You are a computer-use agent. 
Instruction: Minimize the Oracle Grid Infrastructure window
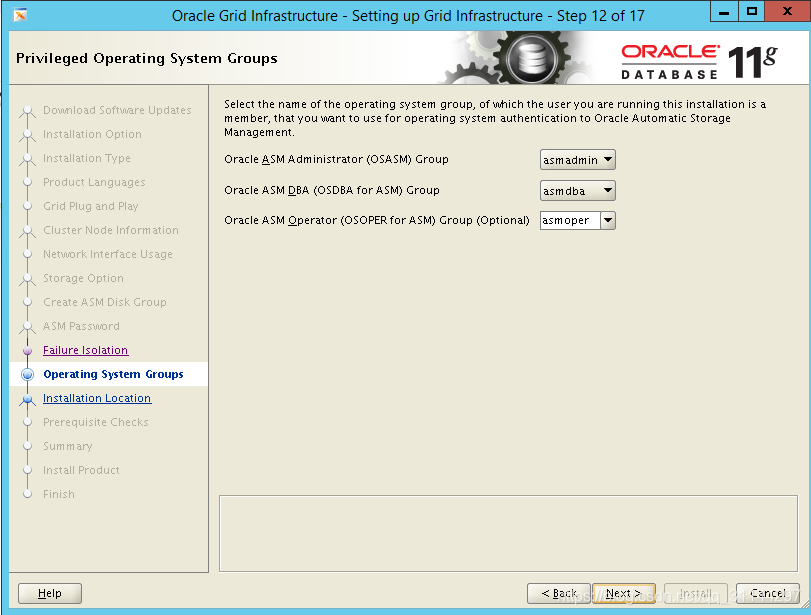coord(724,11)
